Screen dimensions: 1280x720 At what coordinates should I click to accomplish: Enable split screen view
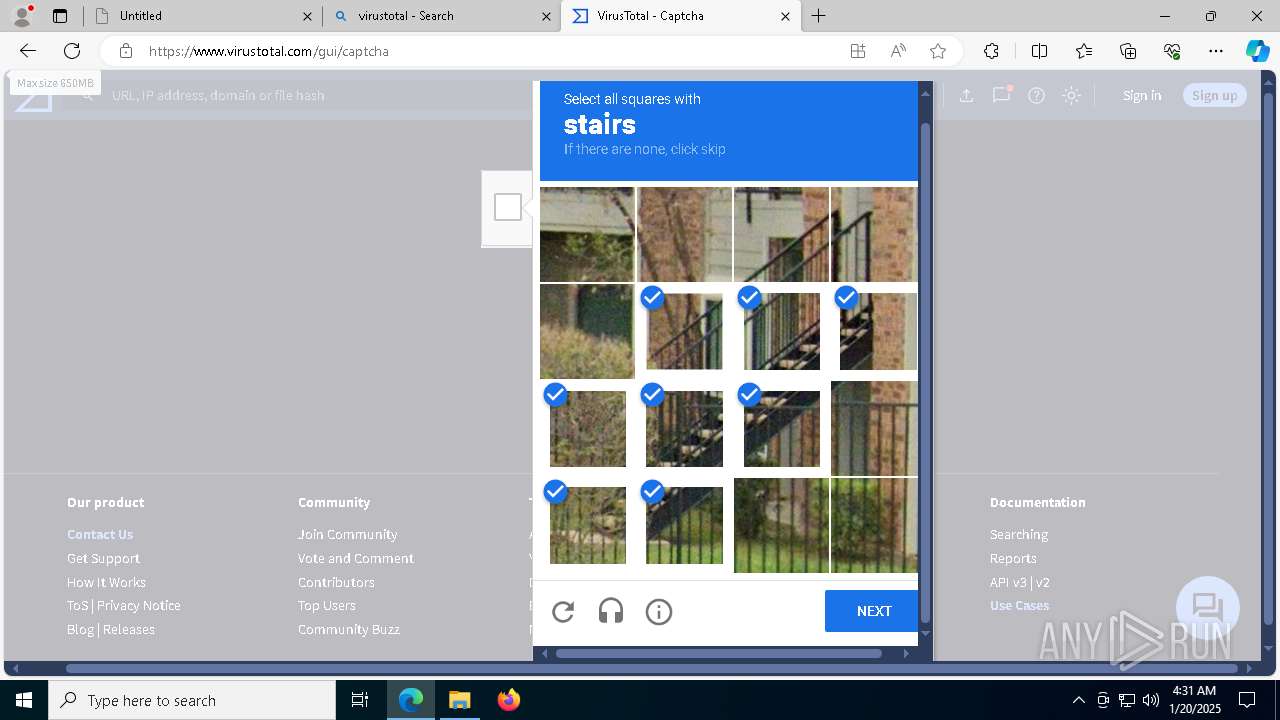pyautogui.click(x=1039, y=51)
